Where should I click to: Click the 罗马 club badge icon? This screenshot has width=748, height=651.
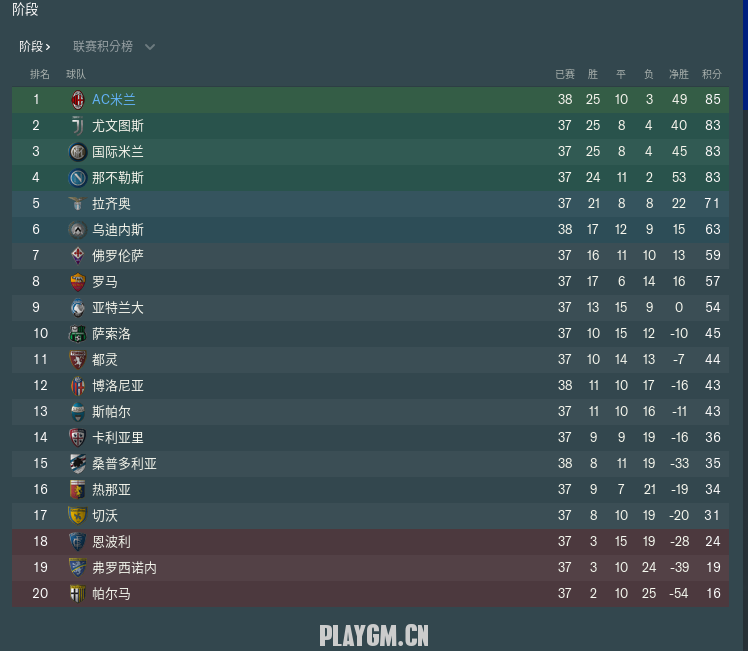click(x=77, y=282)
